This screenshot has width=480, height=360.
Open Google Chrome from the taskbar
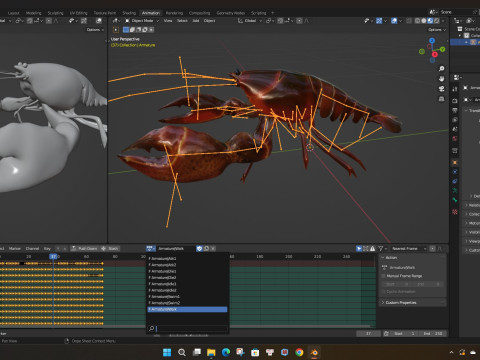click(x=299, y=352)
